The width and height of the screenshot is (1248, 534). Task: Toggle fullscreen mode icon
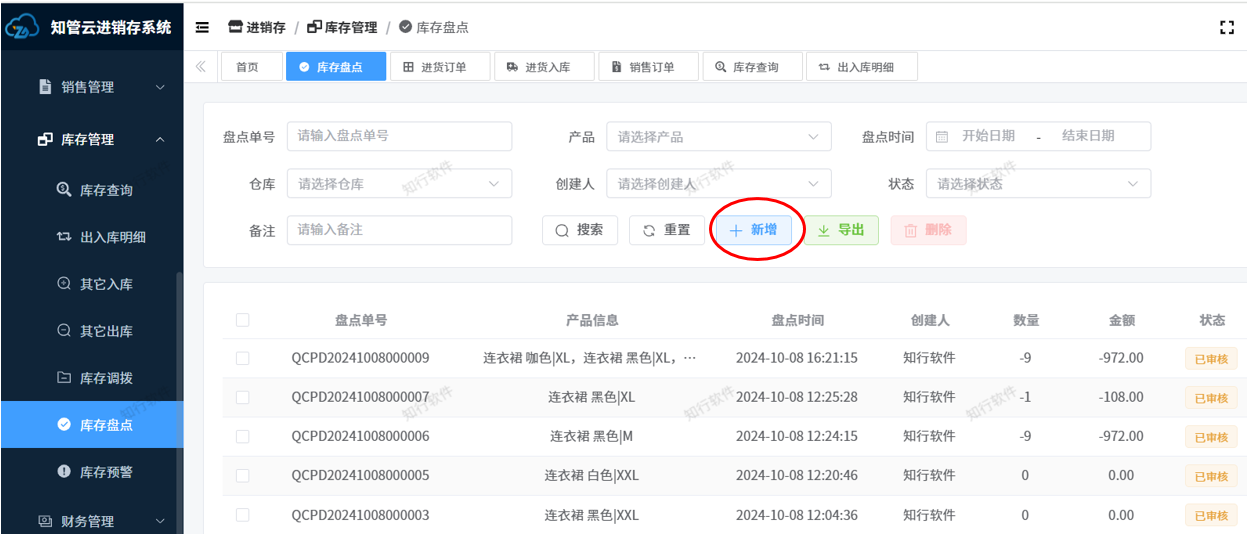pos(1227,28)
